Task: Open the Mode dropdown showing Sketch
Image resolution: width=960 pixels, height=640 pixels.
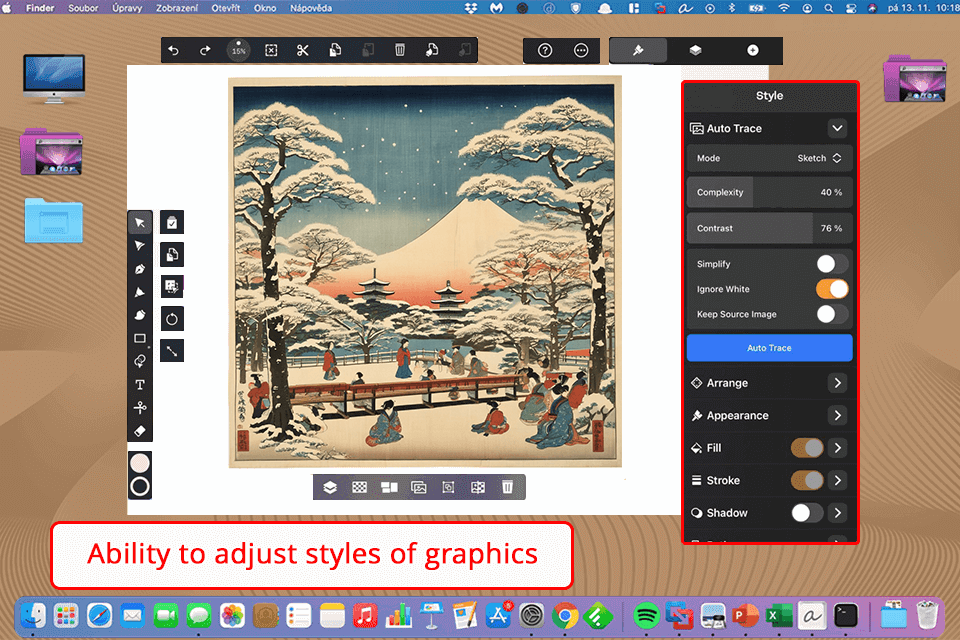Action: [770, 158]
